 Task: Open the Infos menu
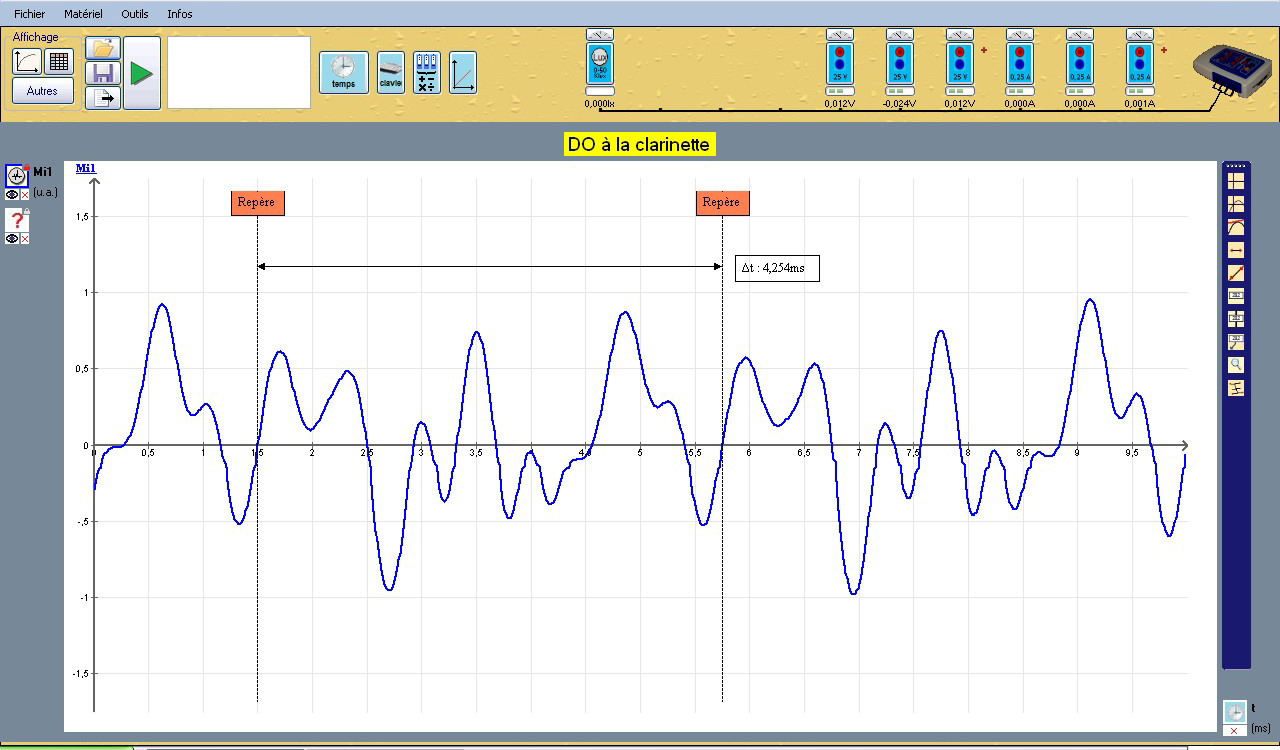click(x=180, y=14)
